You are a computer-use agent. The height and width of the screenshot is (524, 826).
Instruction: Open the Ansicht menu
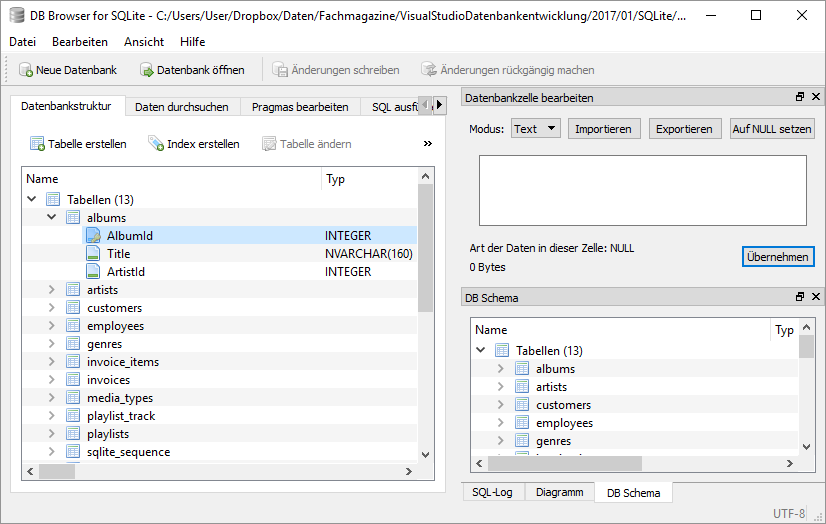[144, 42]
